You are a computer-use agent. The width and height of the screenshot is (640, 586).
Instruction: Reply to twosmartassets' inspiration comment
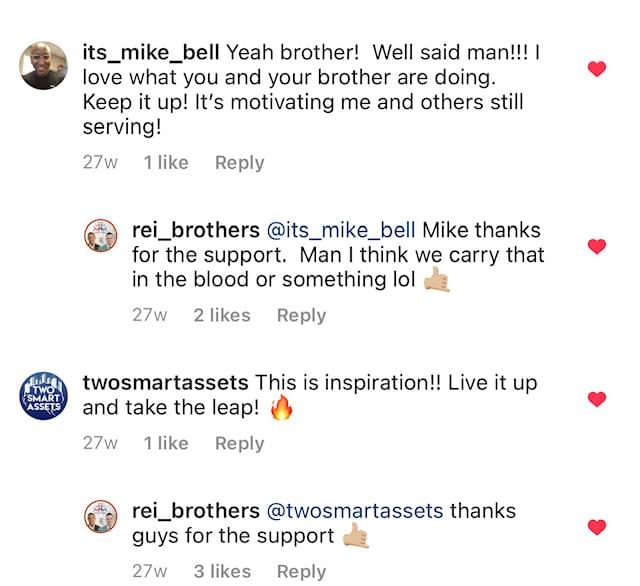click(240, 444)
